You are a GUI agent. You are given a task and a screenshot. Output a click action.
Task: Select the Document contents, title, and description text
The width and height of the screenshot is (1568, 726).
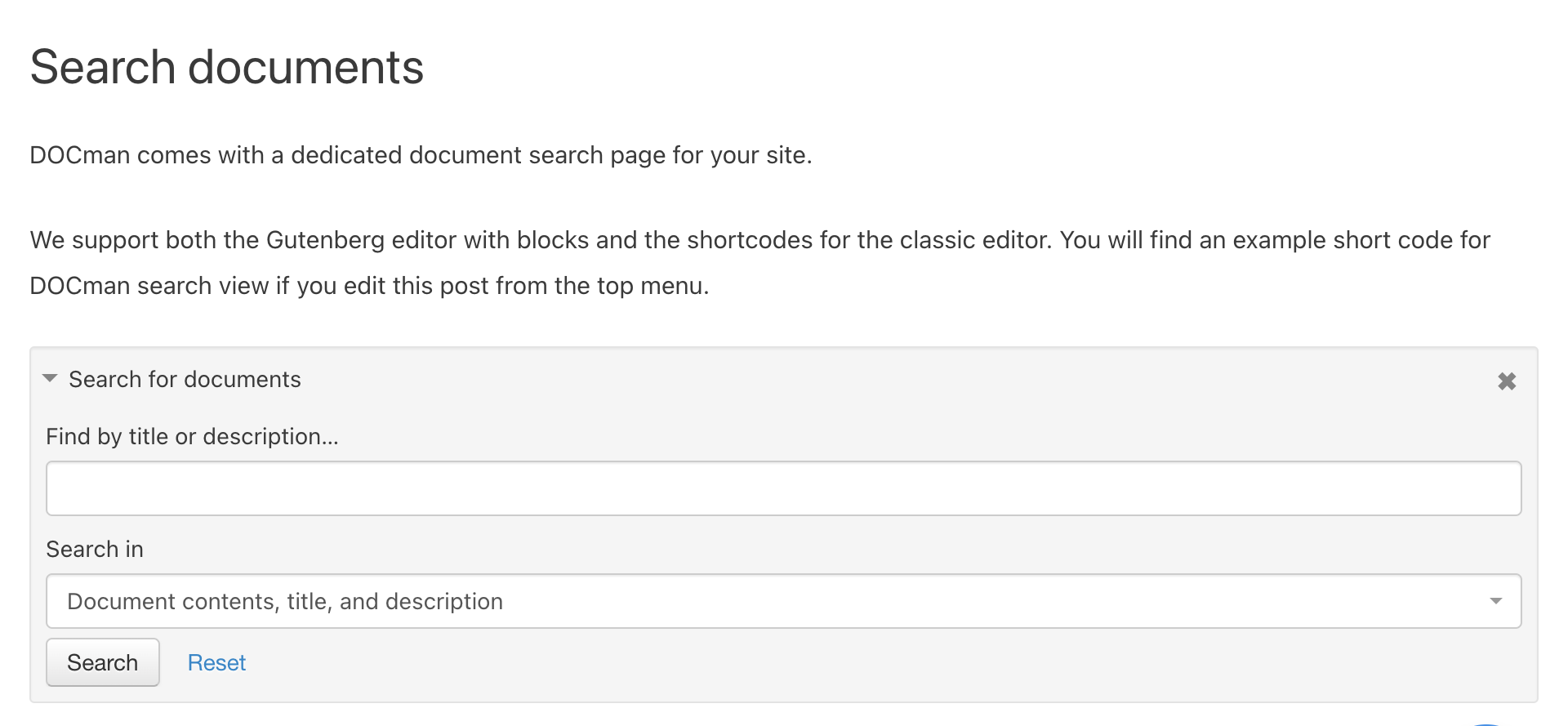[x=285, y=602]
